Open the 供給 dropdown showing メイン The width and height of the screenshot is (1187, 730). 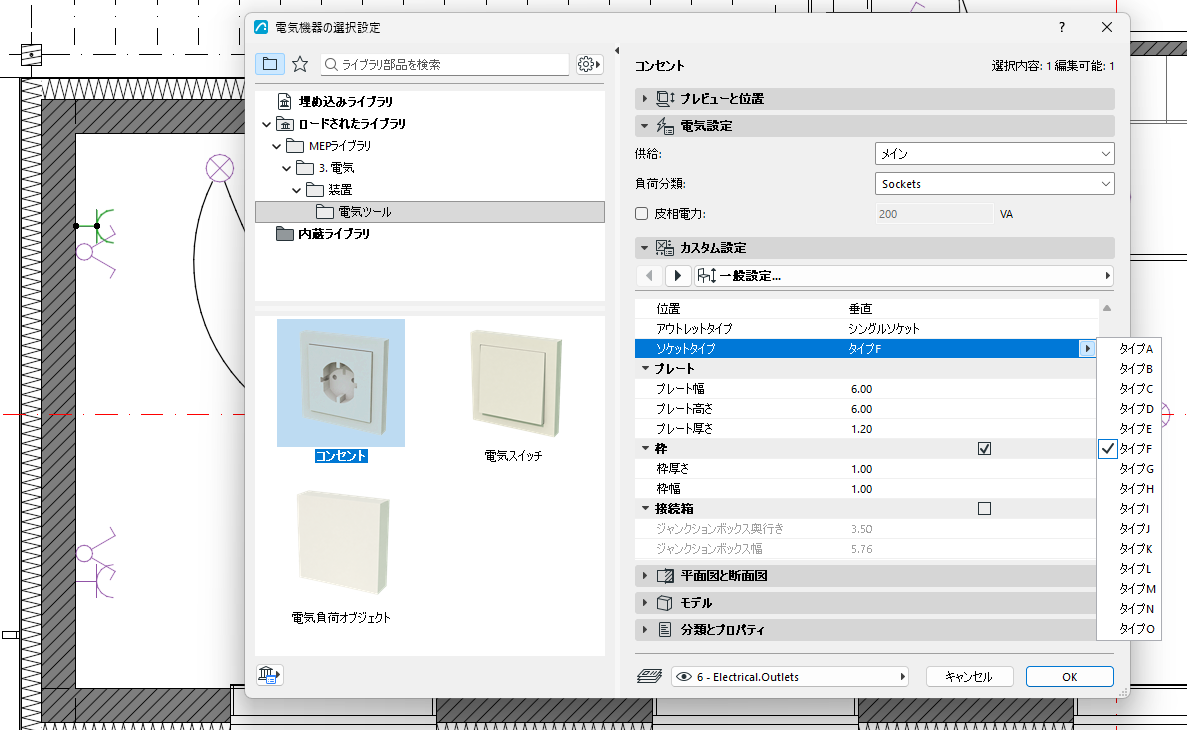pyautogui.click(x=994, y=154)
